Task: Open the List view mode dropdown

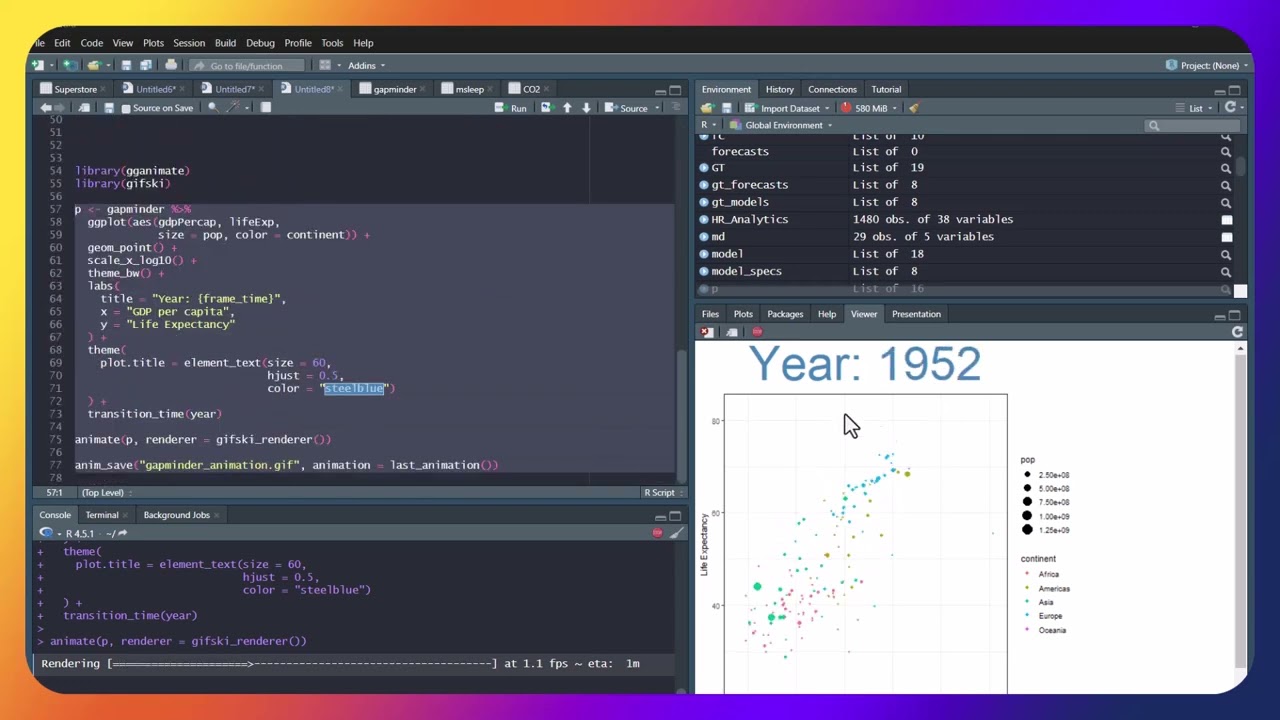Action: click(1191, 108)
